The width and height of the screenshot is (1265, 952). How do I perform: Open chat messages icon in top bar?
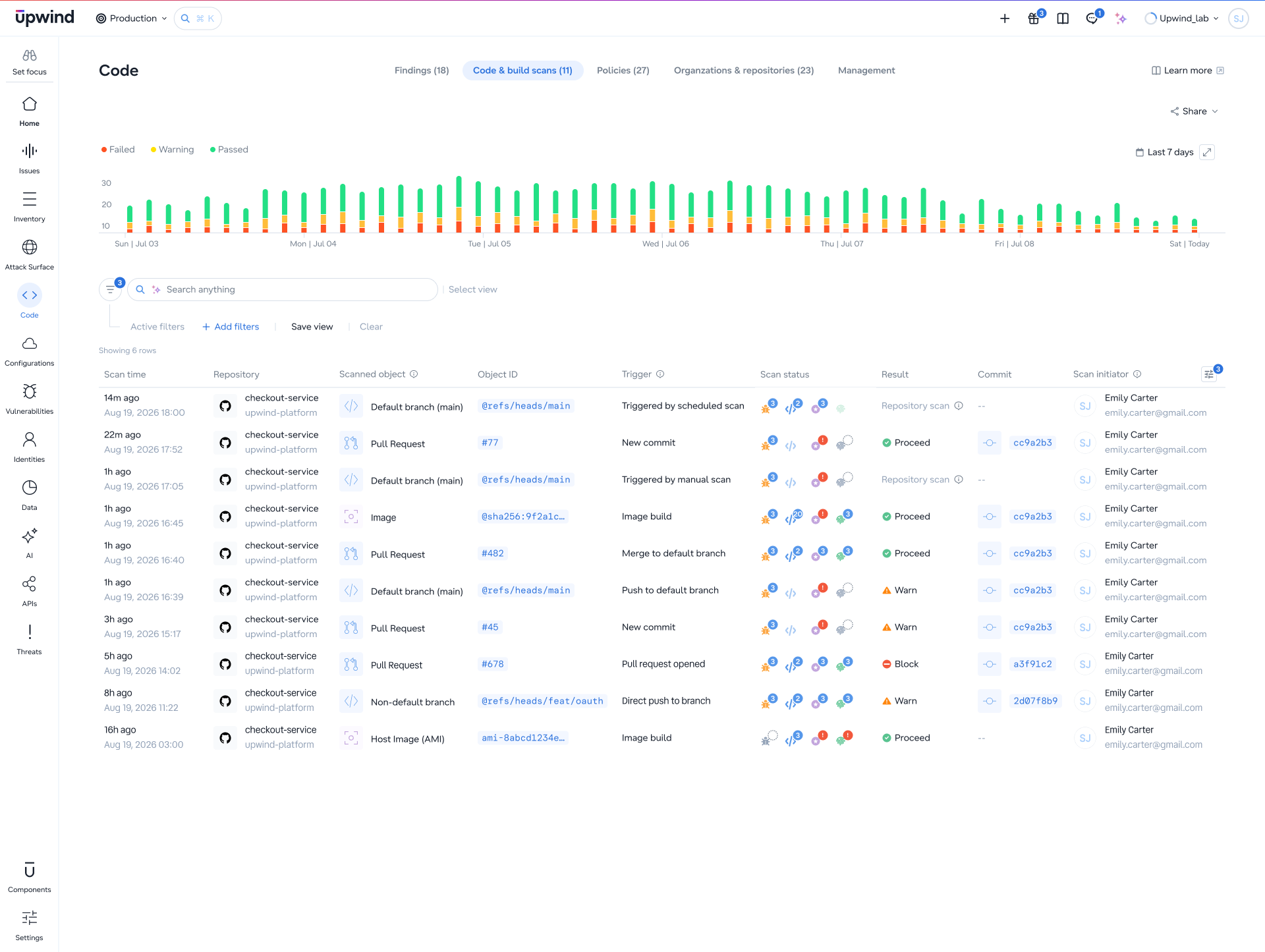[x=1093, y=18]
